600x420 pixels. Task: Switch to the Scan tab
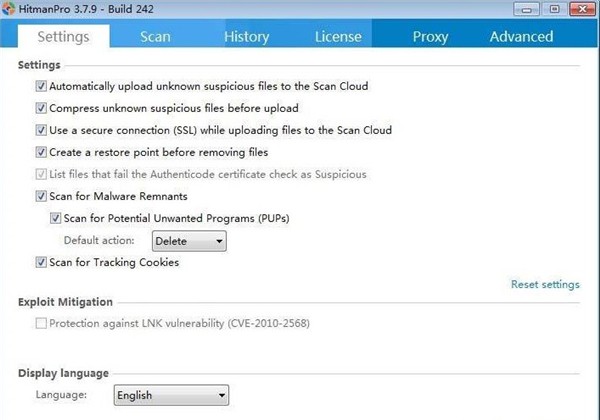point(155,37)
